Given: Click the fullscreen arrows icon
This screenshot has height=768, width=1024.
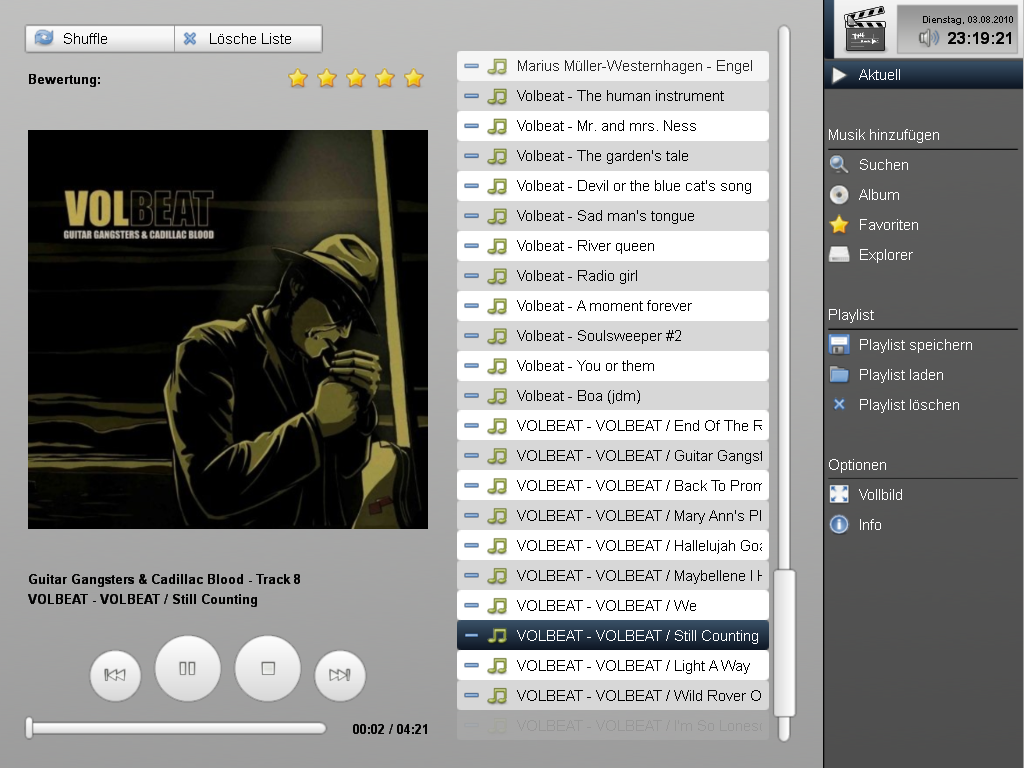Looking at the screenshot, I should [x=839, y=494].
